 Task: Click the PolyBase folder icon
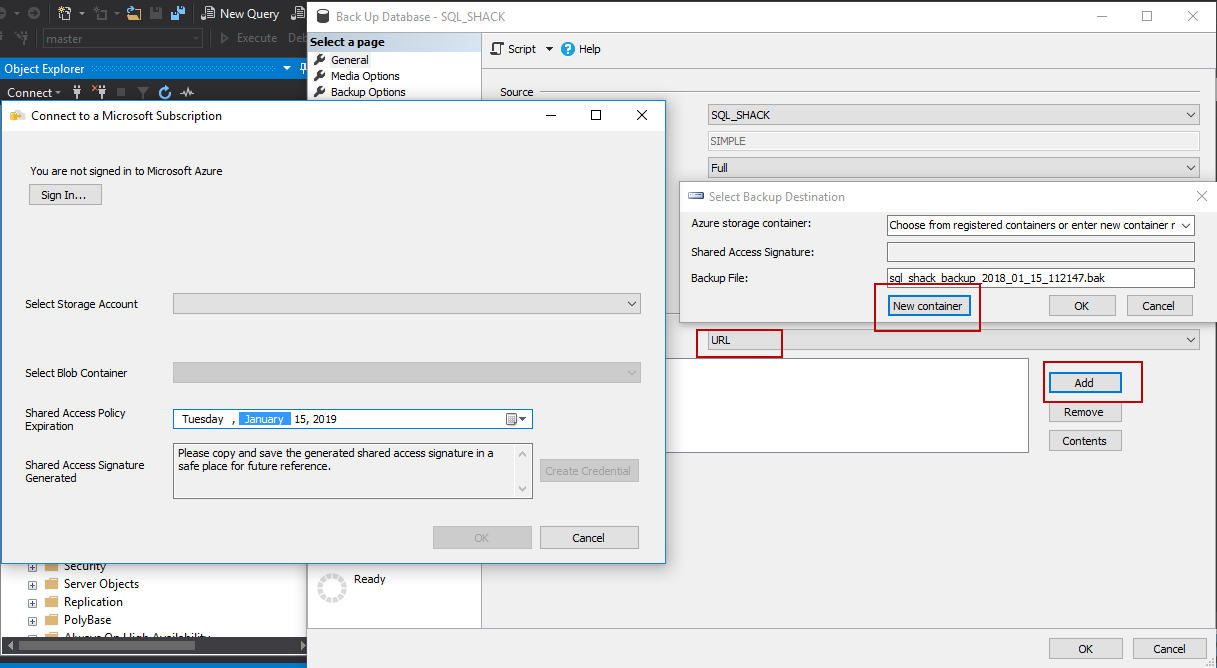[52, 620]
